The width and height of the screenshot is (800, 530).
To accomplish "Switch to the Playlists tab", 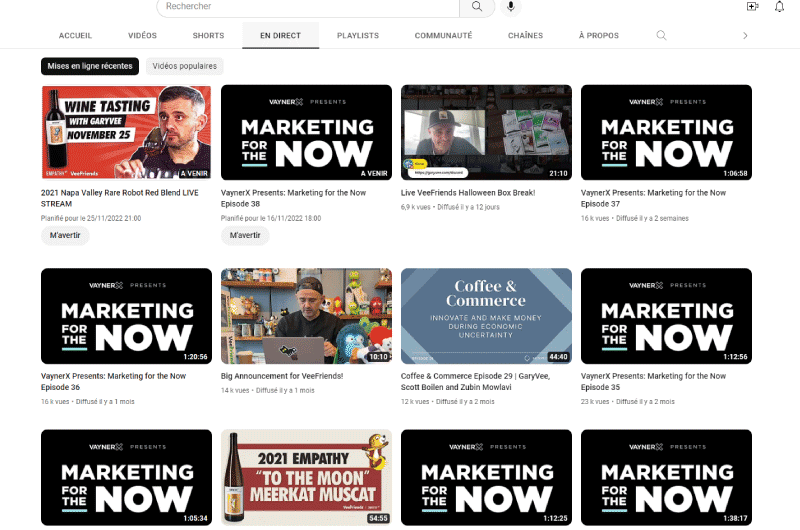I will pyautogui.click(x=358, y=36).
